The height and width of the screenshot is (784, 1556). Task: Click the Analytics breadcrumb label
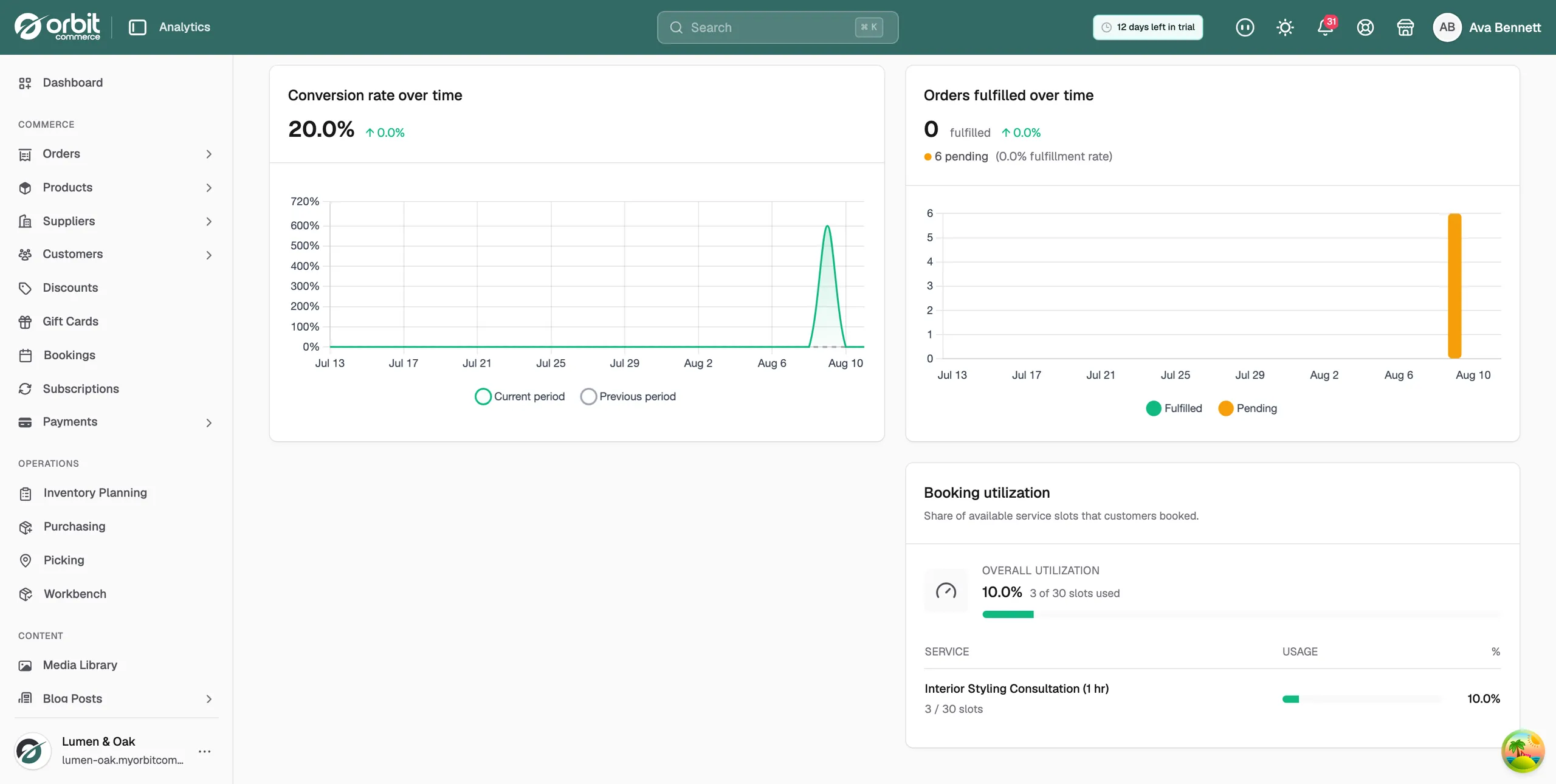(184, 27)
